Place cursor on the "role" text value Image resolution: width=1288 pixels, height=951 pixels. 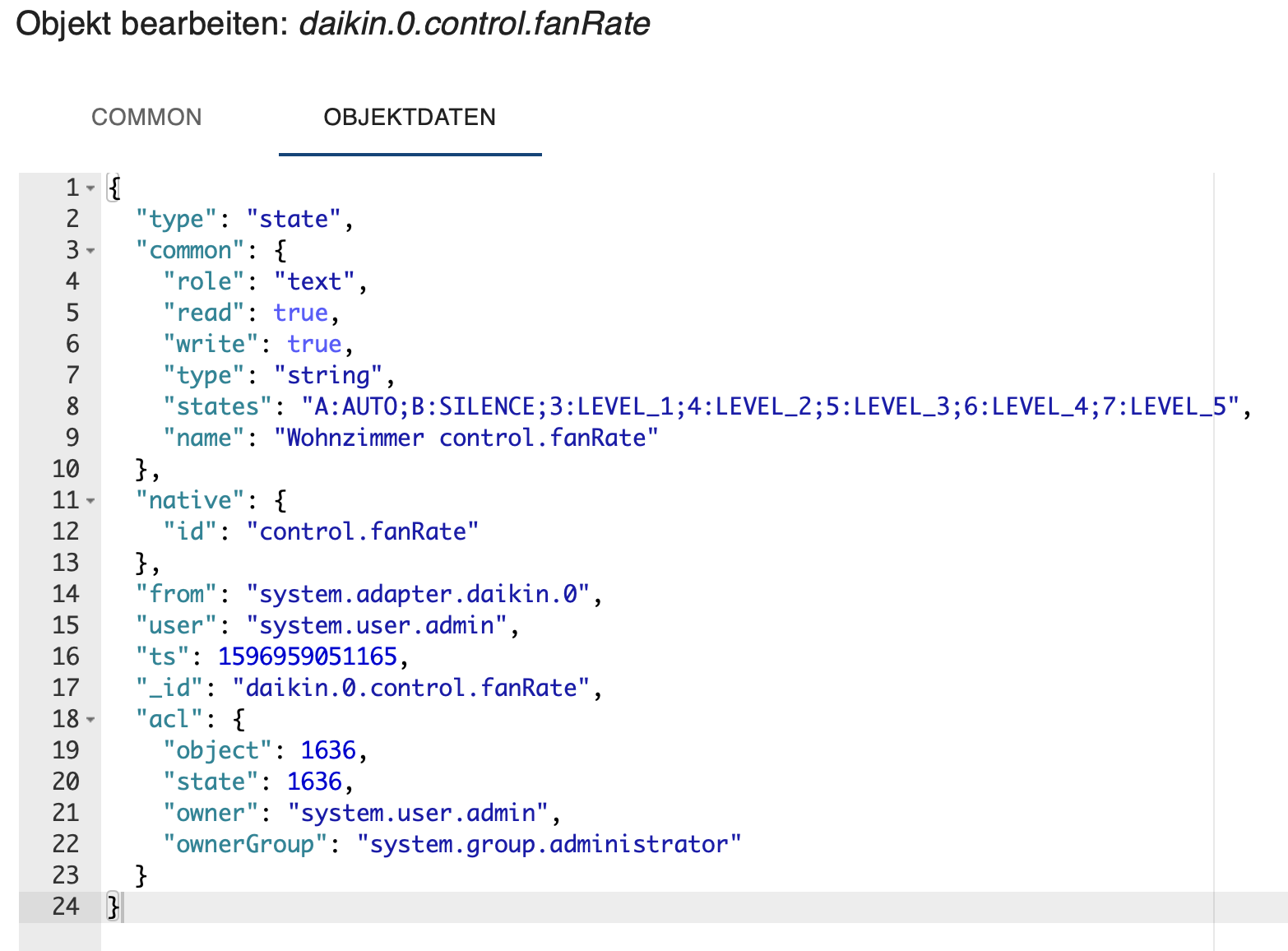[313, 281]
